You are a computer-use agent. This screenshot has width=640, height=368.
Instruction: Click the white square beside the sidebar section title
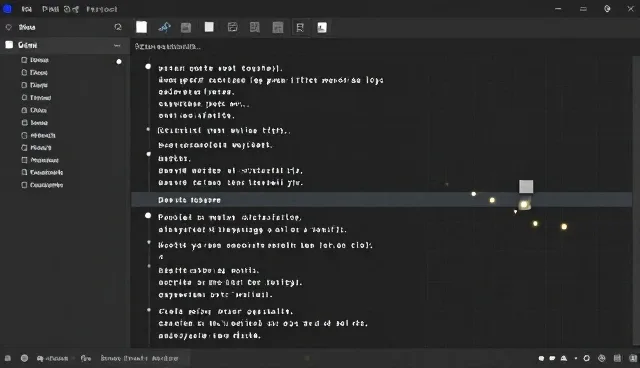pos(9,45)
